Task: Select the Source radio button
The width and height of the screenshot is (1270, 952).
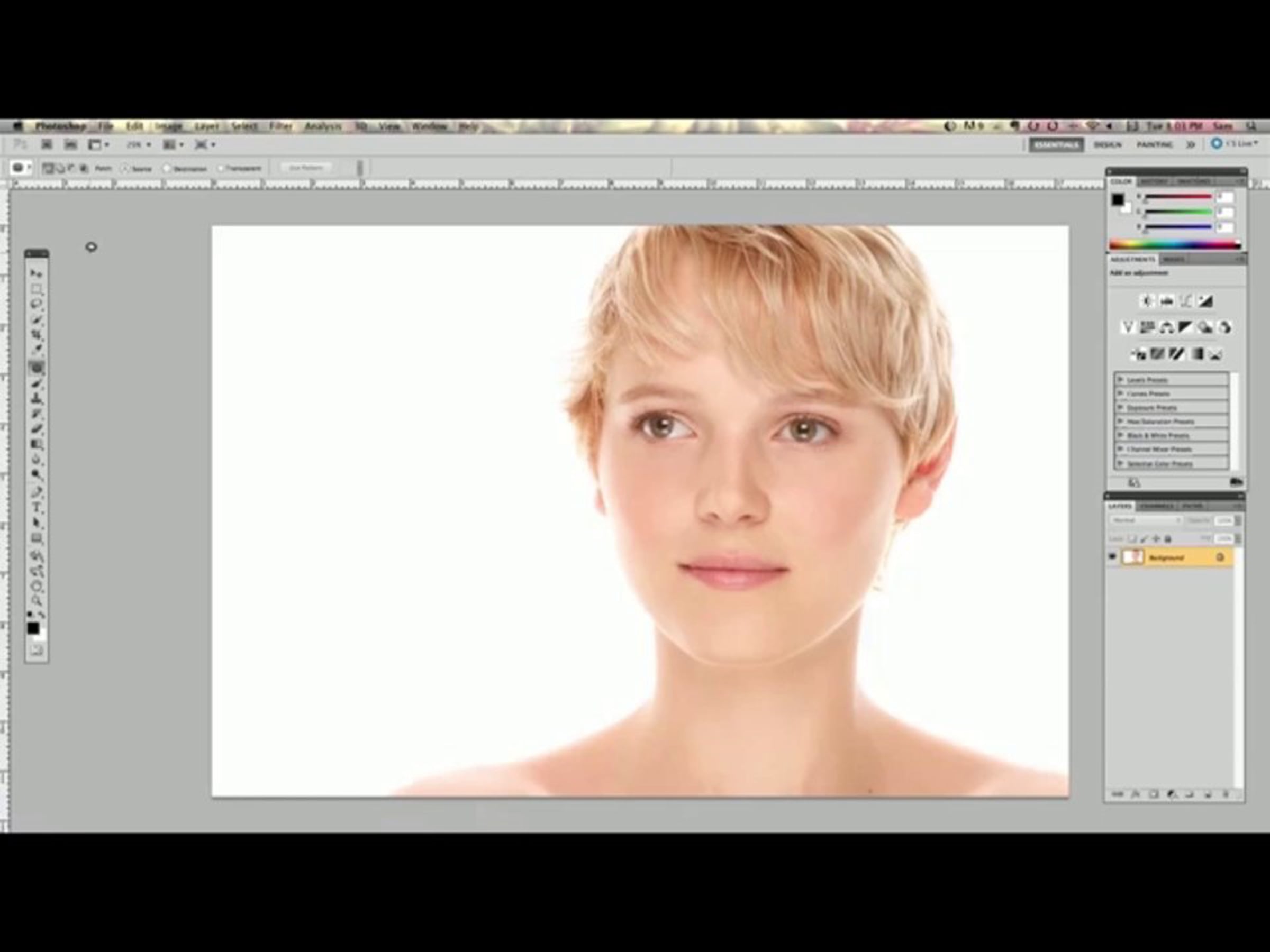Action: click(125, 169)
